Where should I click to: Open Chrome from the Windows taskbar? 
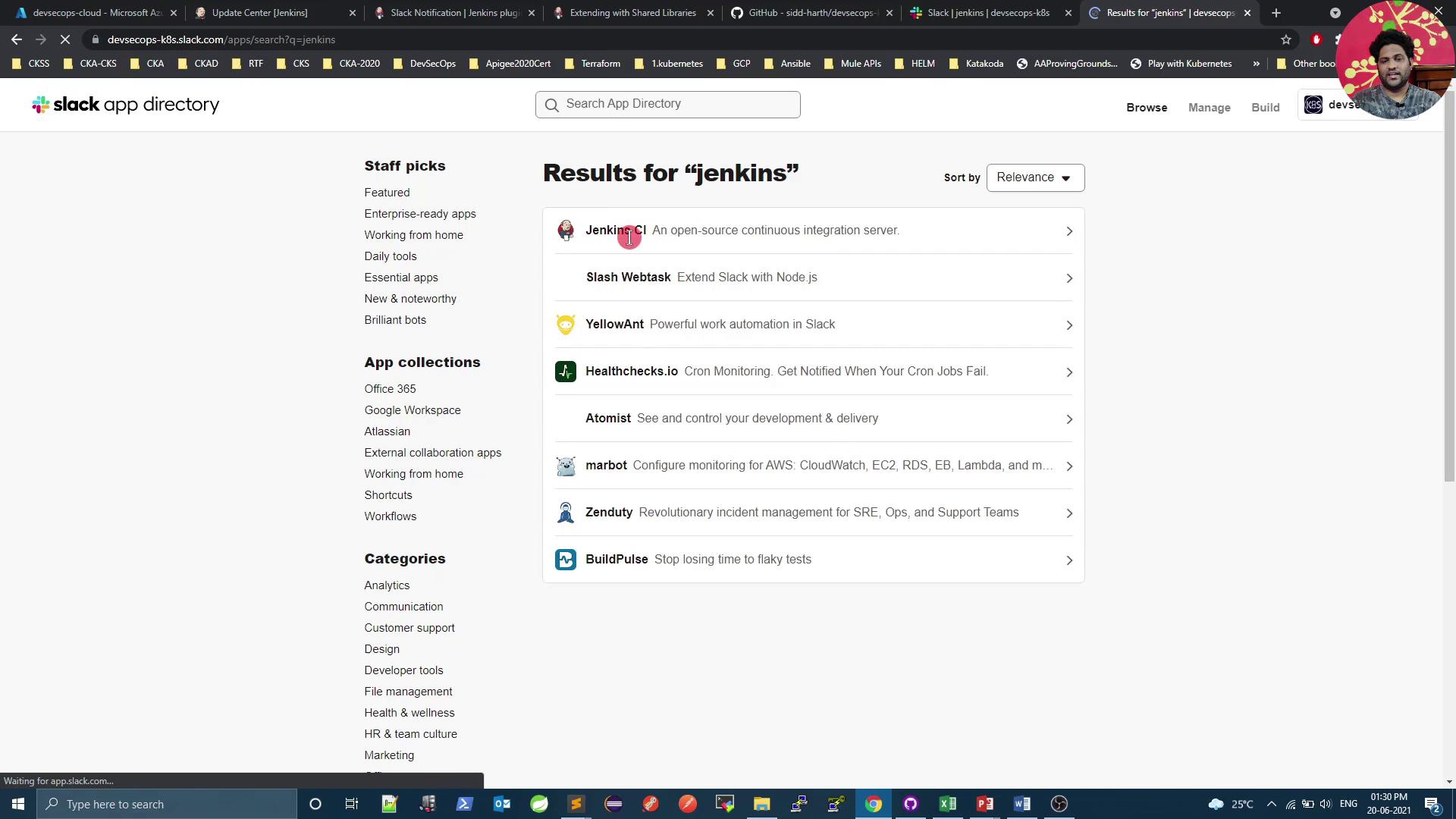(x=874, y=804)
